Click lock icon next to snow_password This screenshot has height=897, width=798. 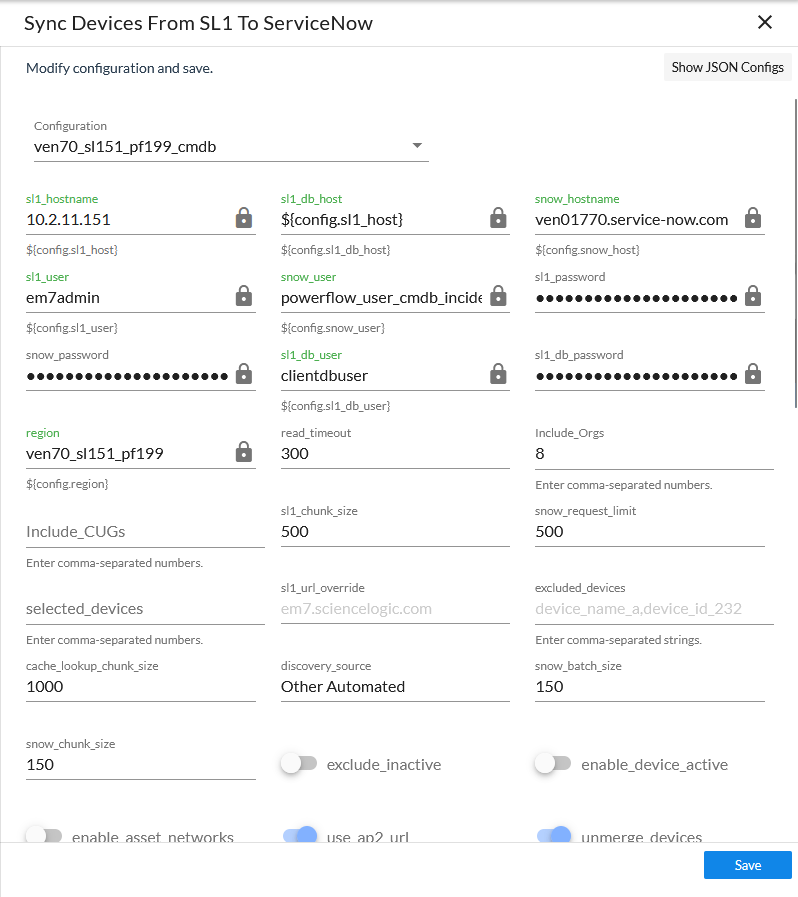[x=243, y=375]
